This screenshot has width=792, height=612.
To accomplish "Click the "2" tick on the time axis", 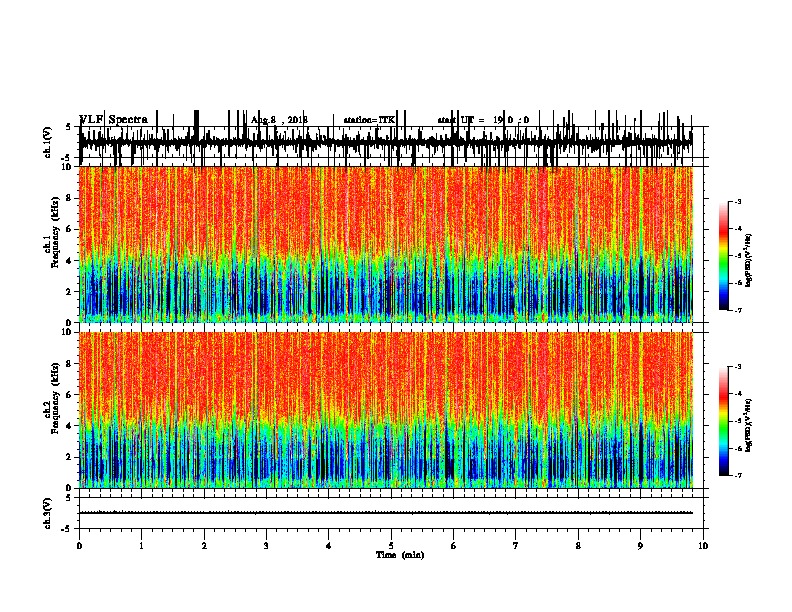I will coord(204,546).
